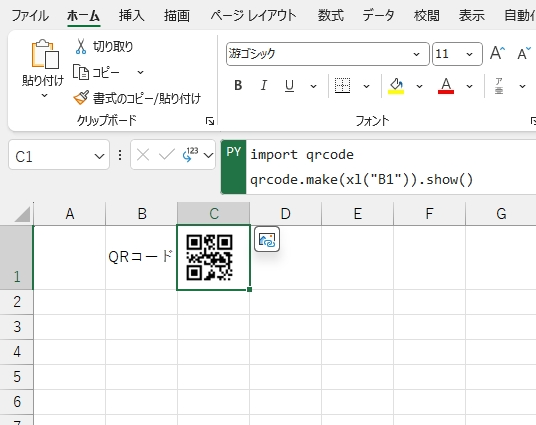Open the データ tab
Viewport: 536px width, 425px height.
tap(378, 16)
